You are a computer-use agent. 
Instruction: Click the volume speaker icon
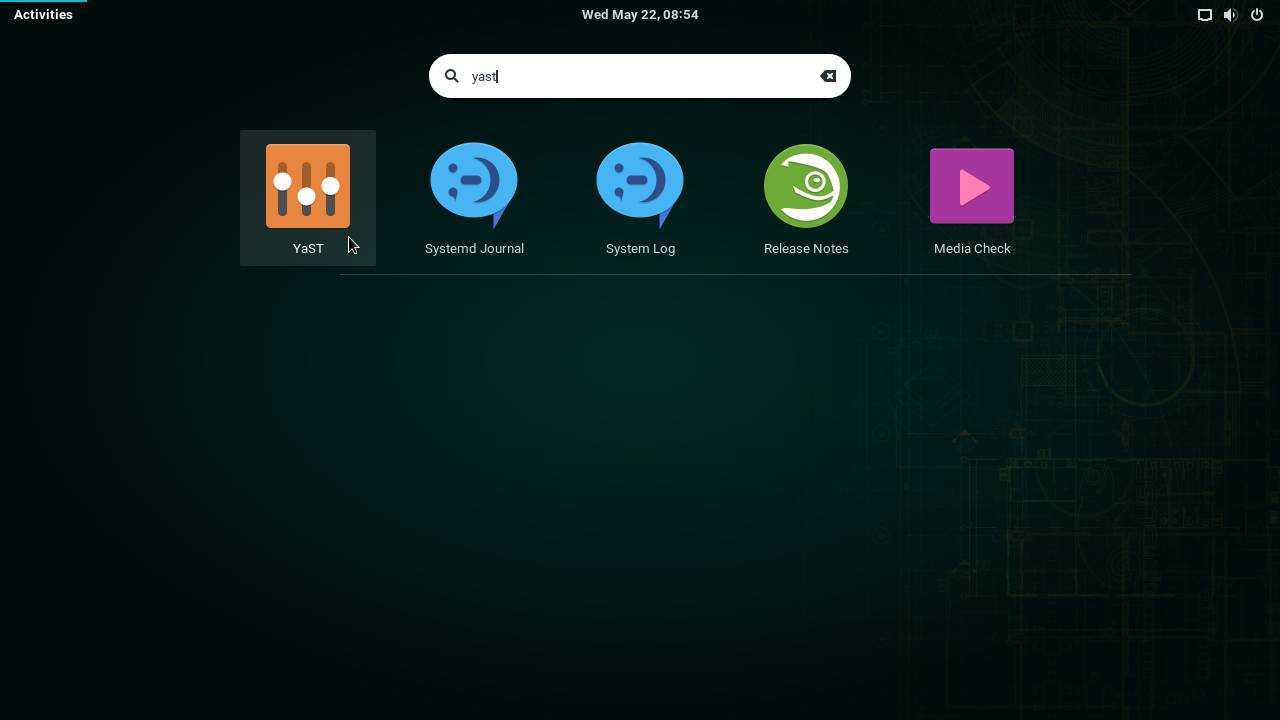1230,15
